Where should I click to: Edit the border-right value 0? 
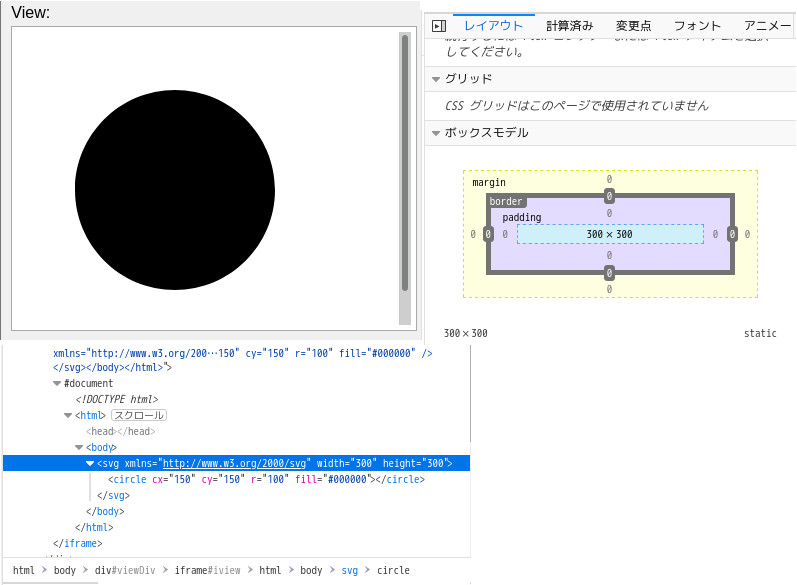[x=732, y=234]
